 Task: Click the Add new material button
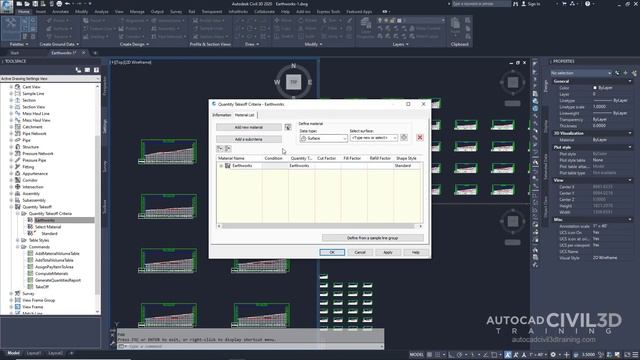tap(249, 127)
